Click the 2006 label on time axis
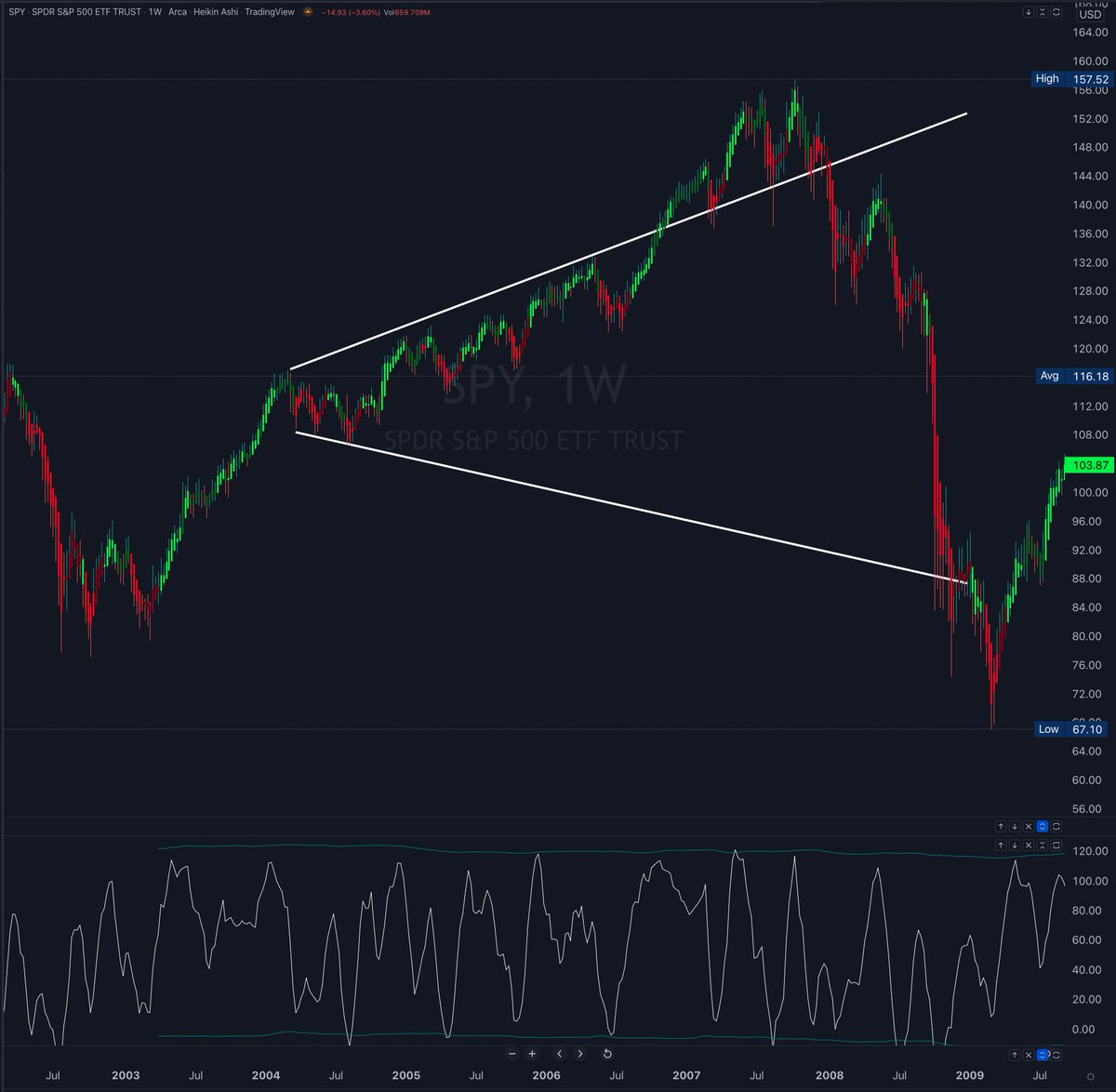Screen dimensions: 1116x1092 (x=546, y=1075)
